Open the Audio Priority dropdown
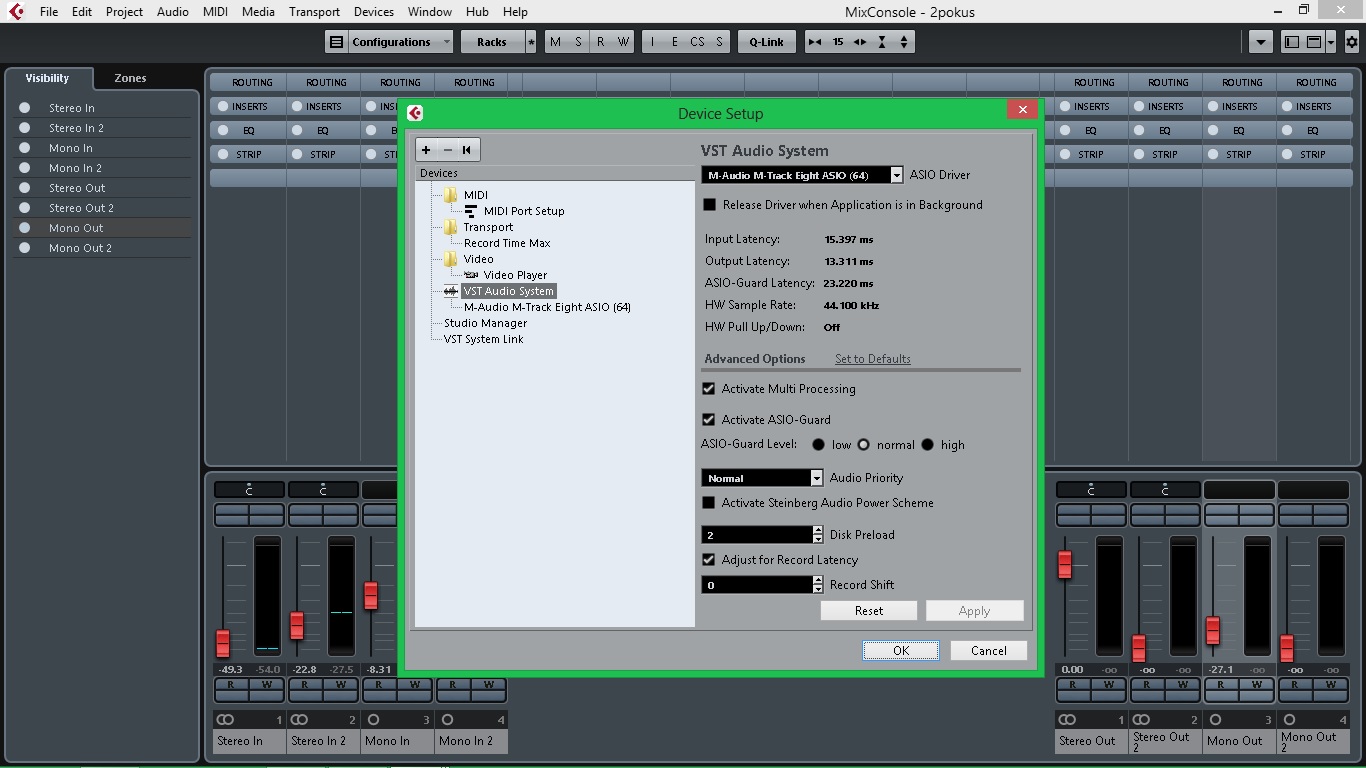 pyautogui.click(x=816, y=478)
